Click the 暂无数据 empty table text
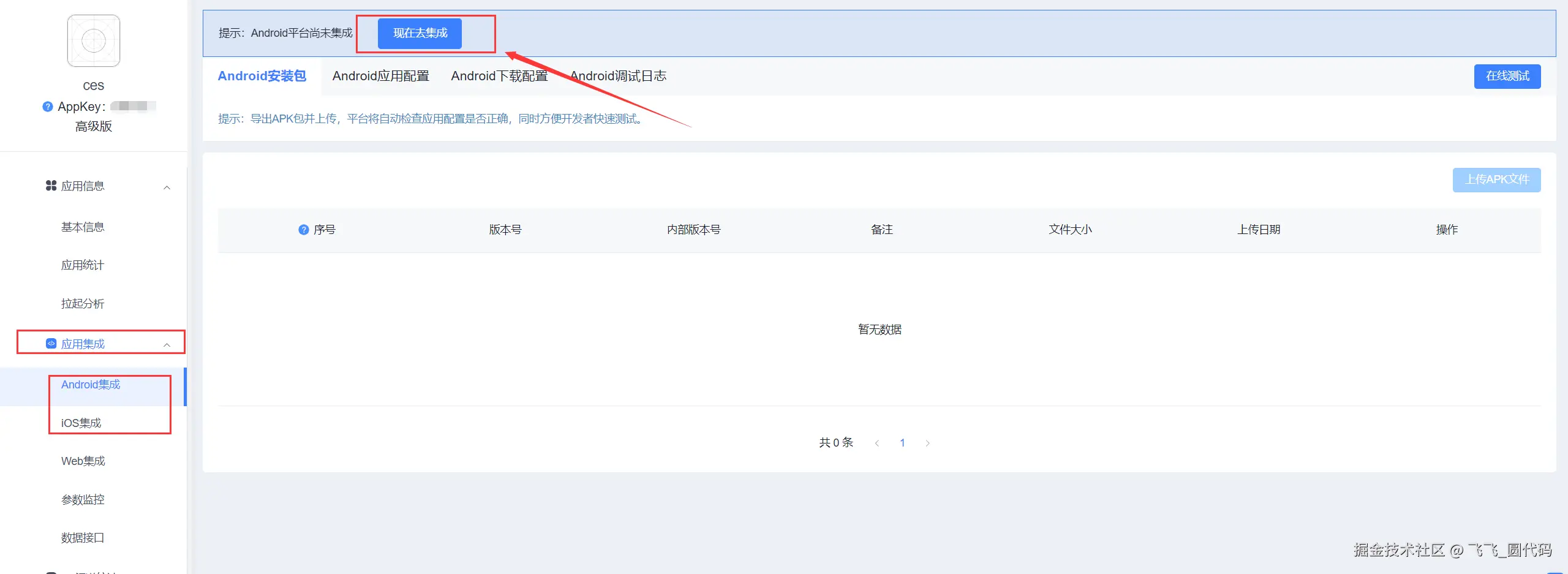The width and height of the screenshot is (1568, 574). click(880, 330)
